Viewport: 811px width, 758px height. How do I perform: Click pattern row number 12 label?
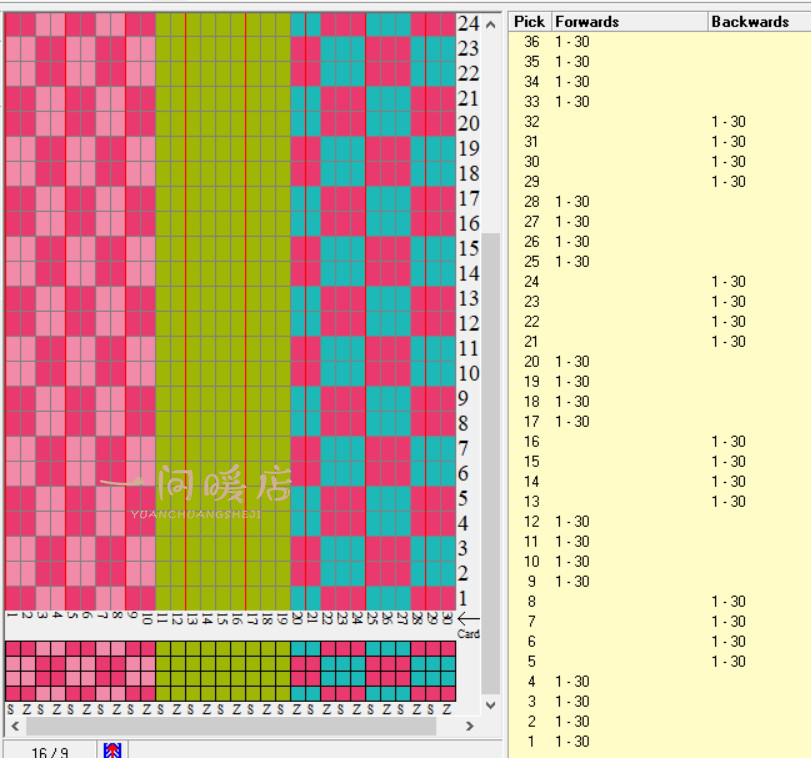tap(469, 324)
